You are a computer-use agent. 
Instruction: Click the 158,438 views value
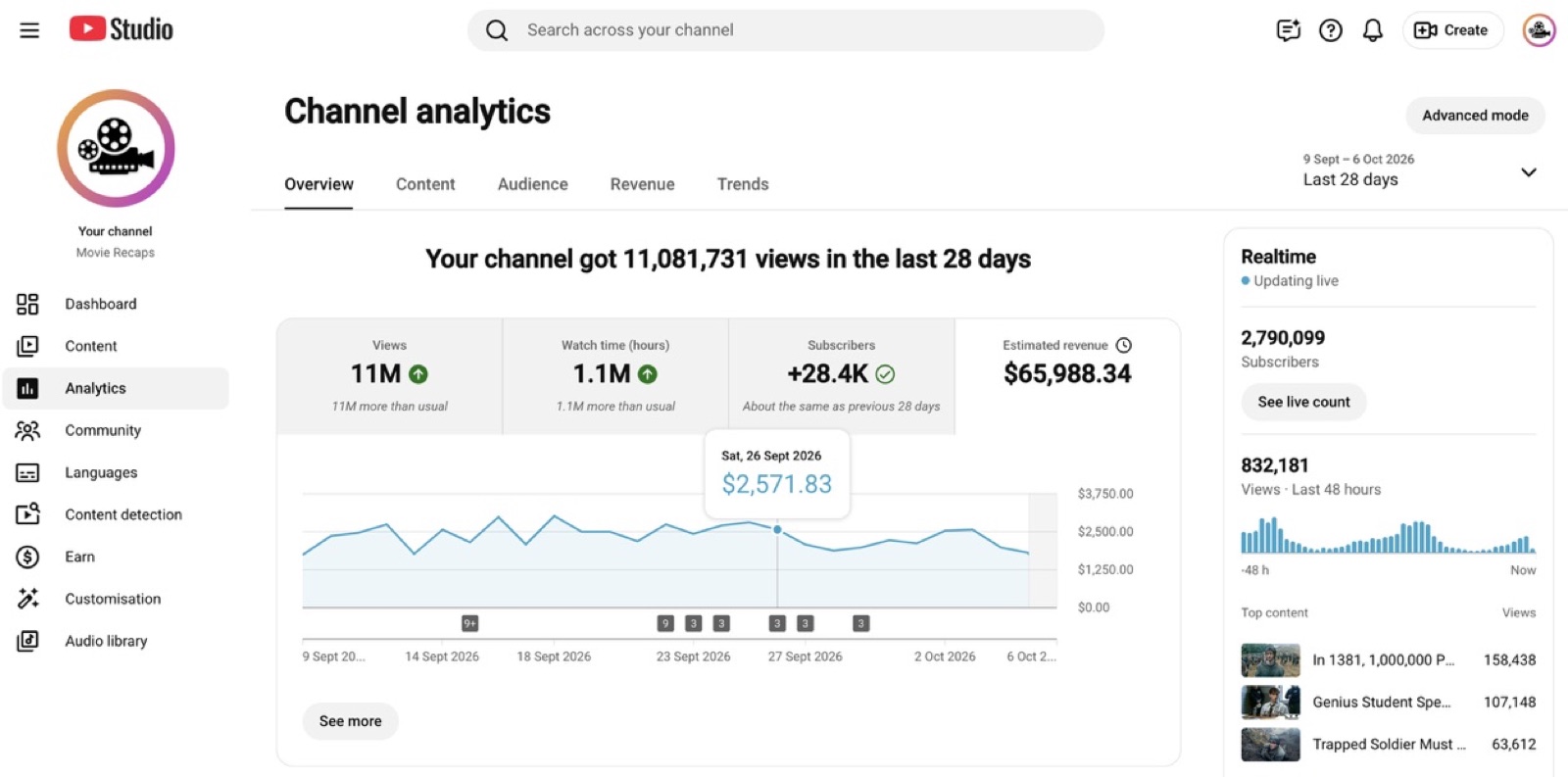point(1509,660)
